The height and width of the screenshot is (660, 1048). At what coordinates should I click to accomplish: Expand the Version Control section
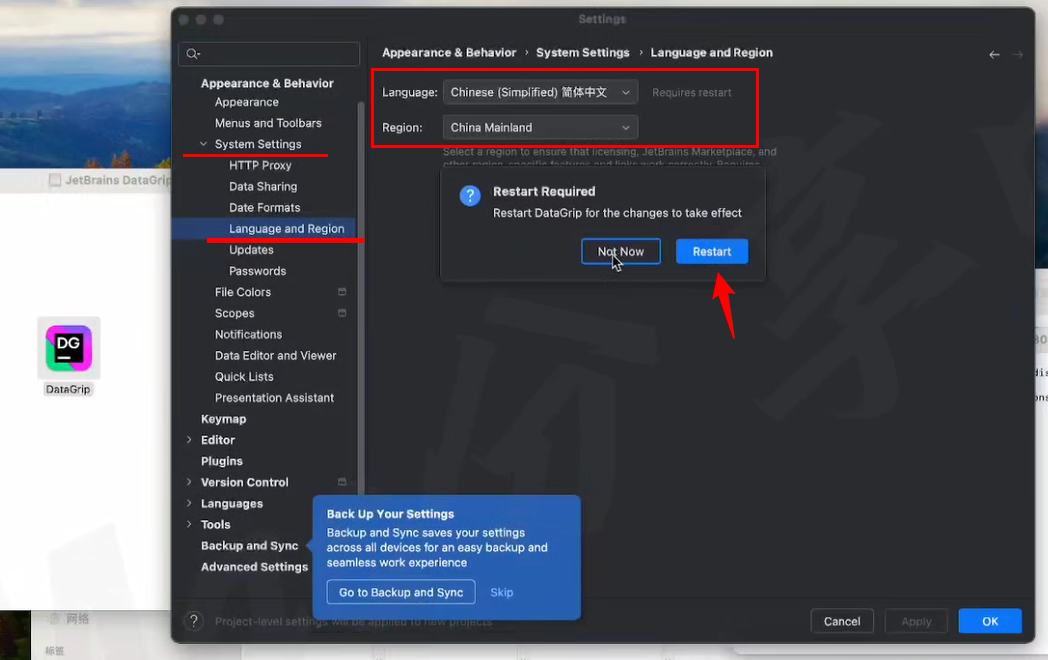(189, 482)
